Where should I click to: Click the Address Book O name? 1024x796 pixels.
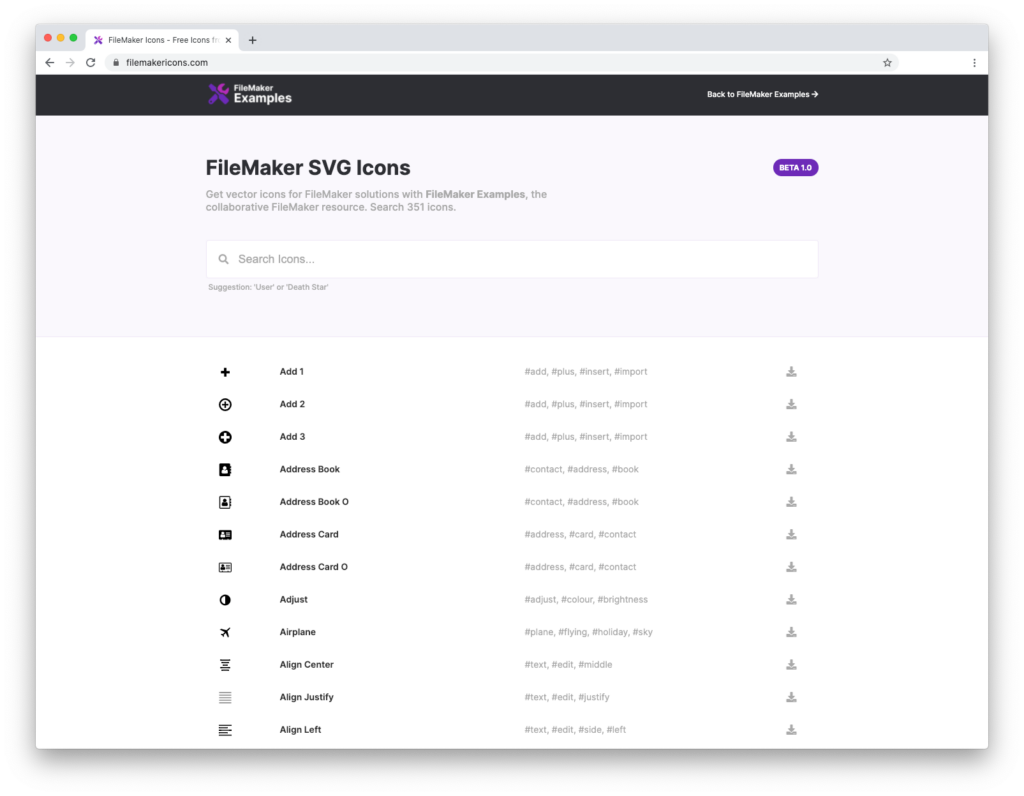314,502
